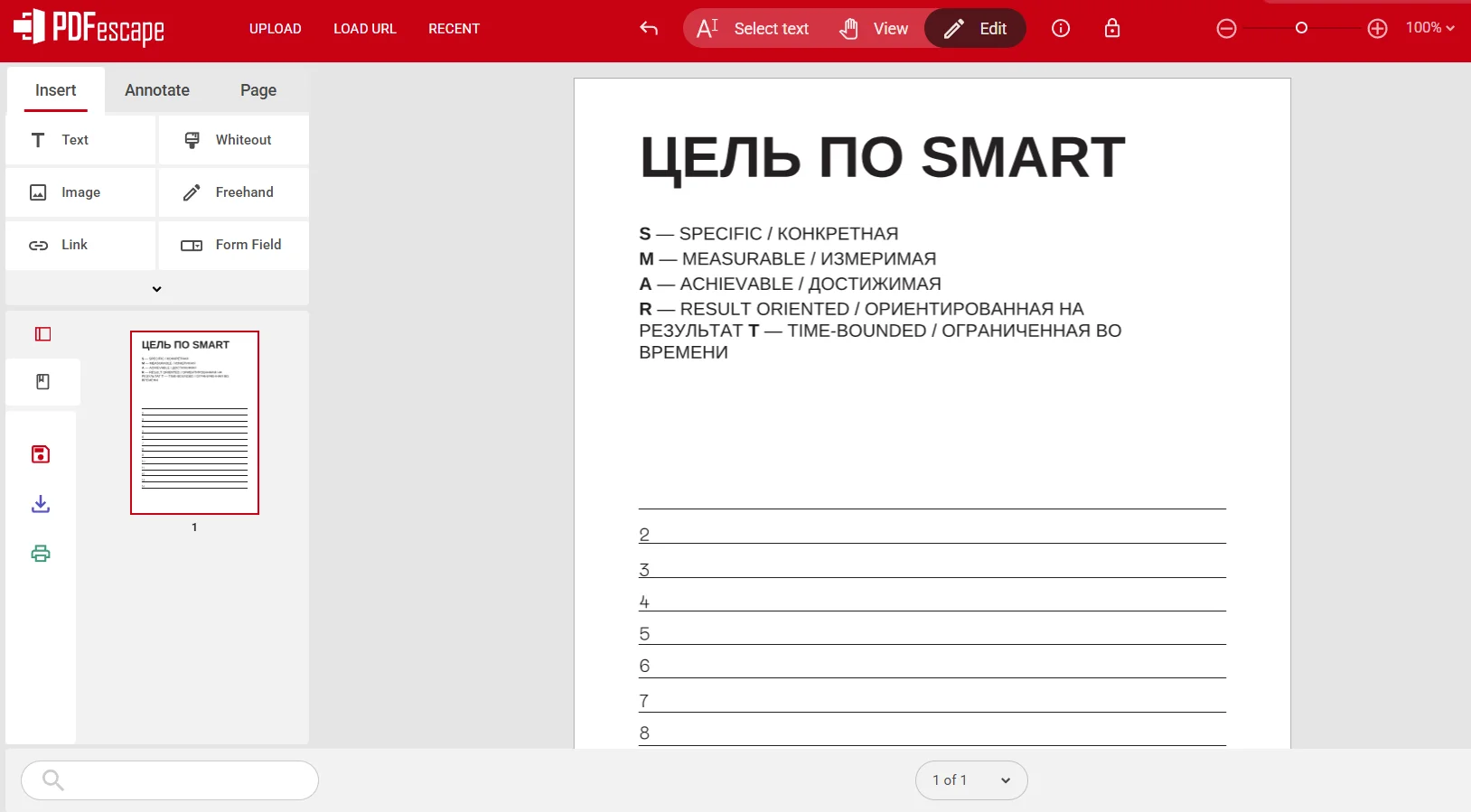
Task: Open the 100% zoom level dropdown
Action: coord(1429,28)
